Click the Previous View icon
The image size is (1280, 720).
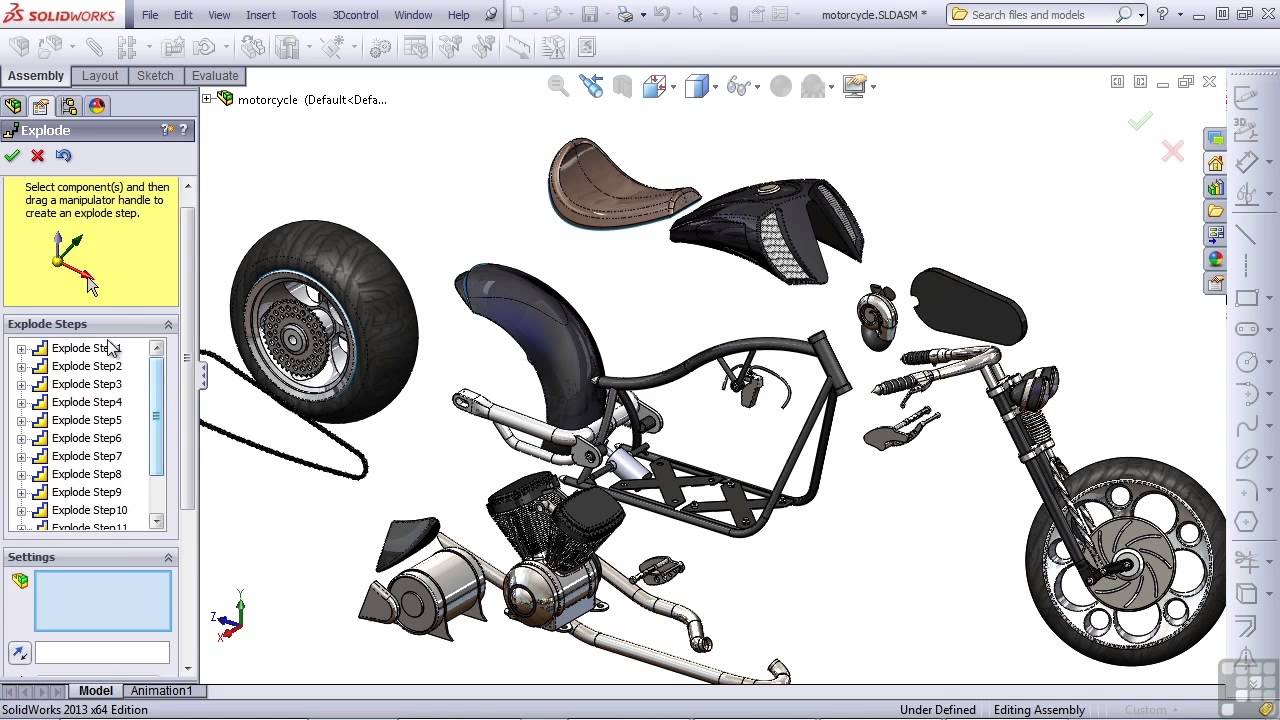[591, 87]
